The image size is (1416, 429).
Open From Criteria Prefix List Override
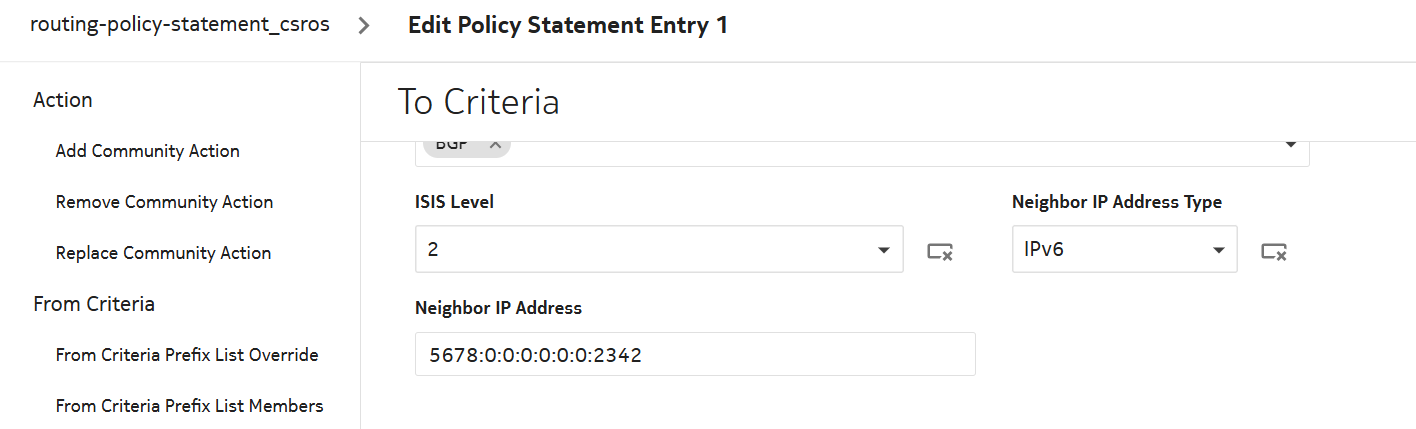tap(187, 355)
